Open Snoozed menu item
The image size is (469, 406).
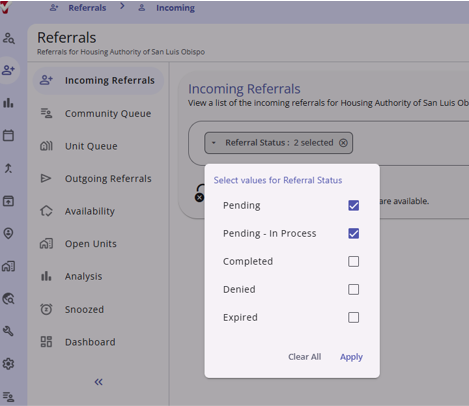[98, 309]
